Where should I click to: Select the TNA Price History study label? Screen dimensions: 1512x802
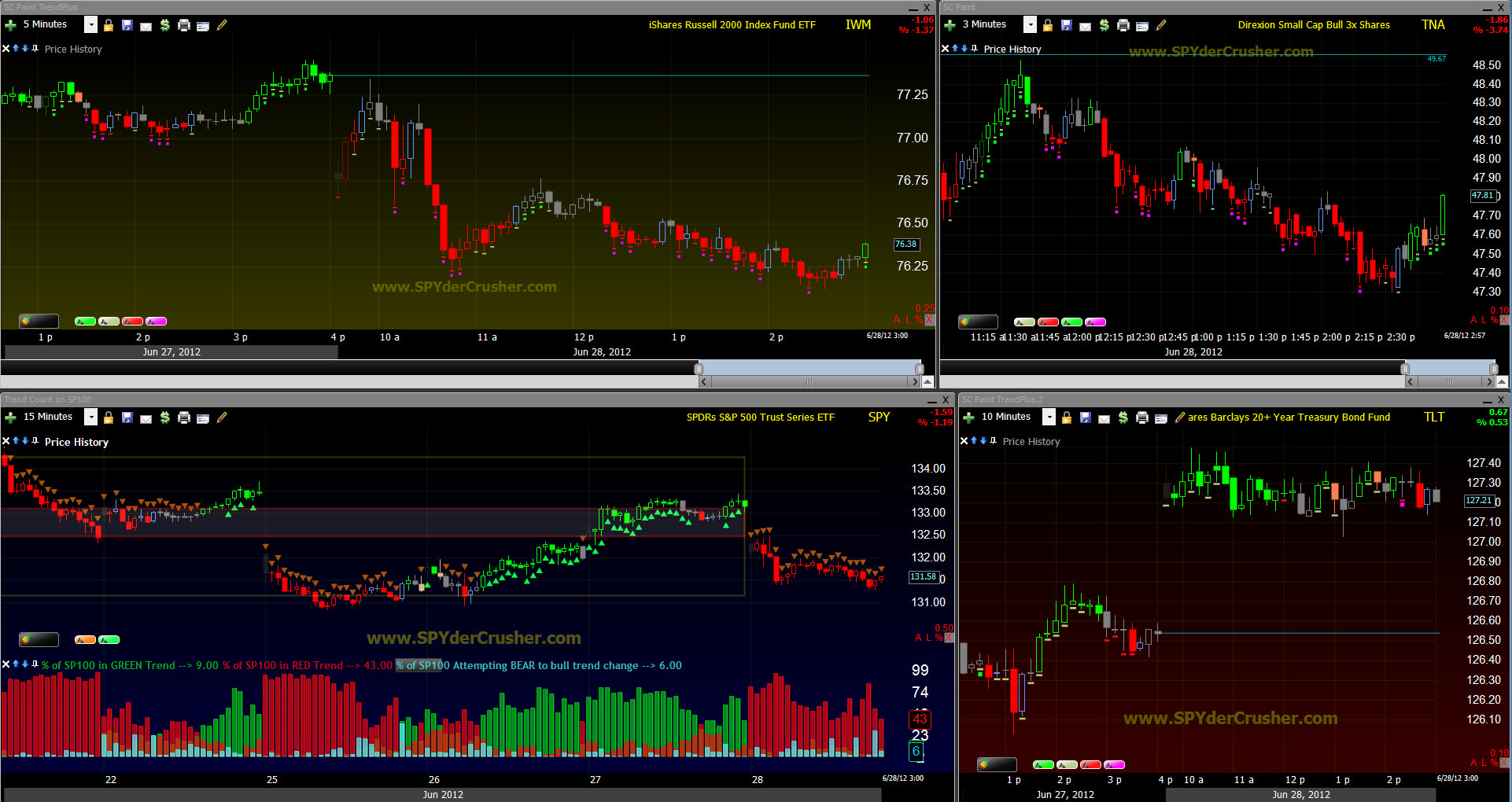[1012, 49]
